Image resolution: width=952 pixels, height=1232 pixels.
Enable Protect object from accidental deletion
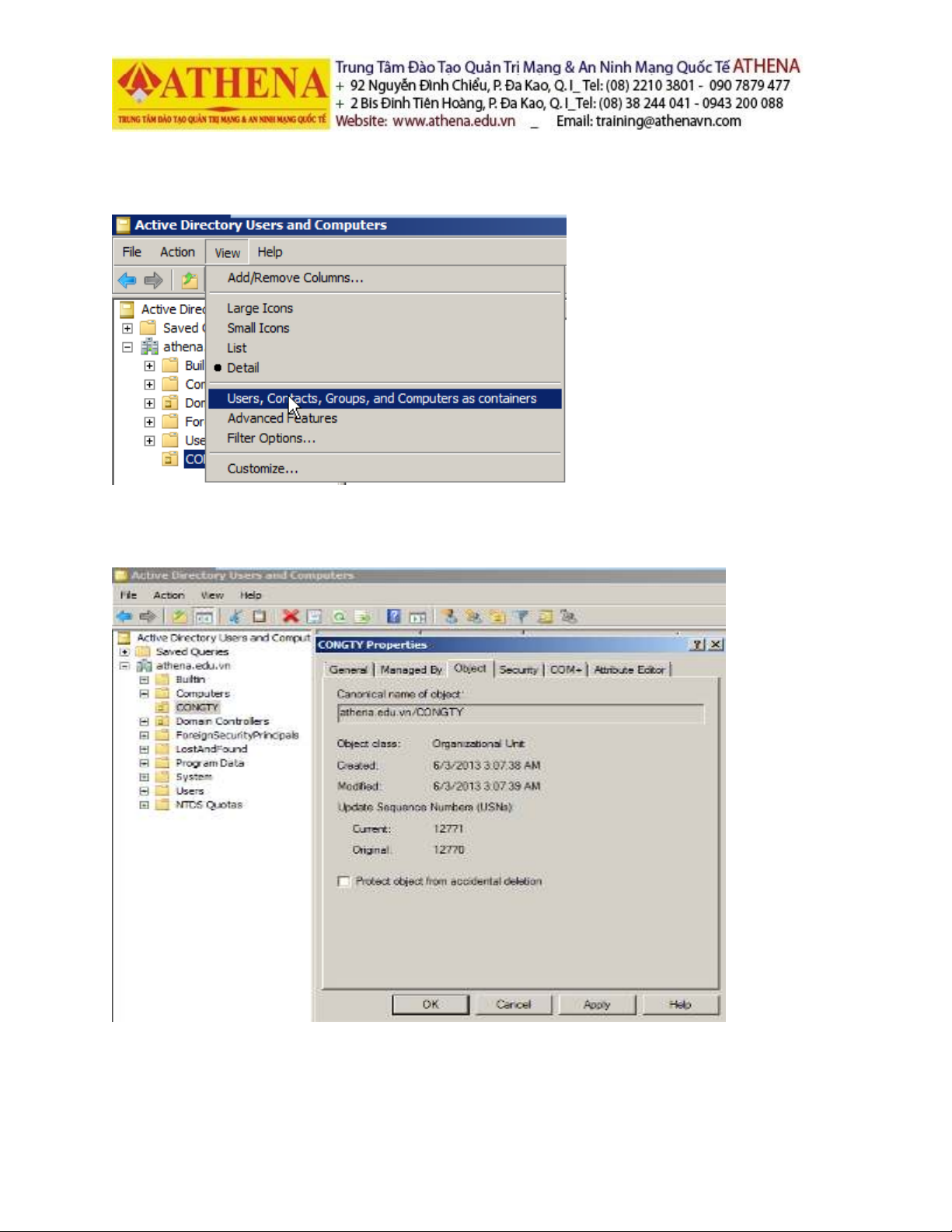[344, 881]
